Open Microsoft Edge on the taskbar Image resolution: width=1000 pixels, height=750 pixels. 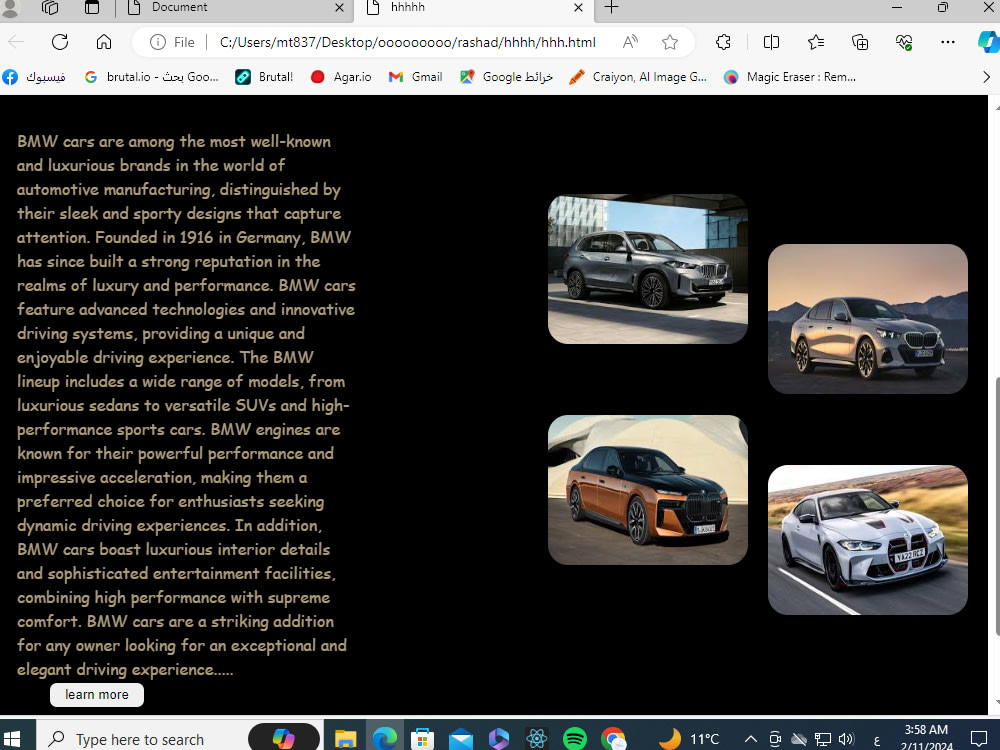(384, 739)
